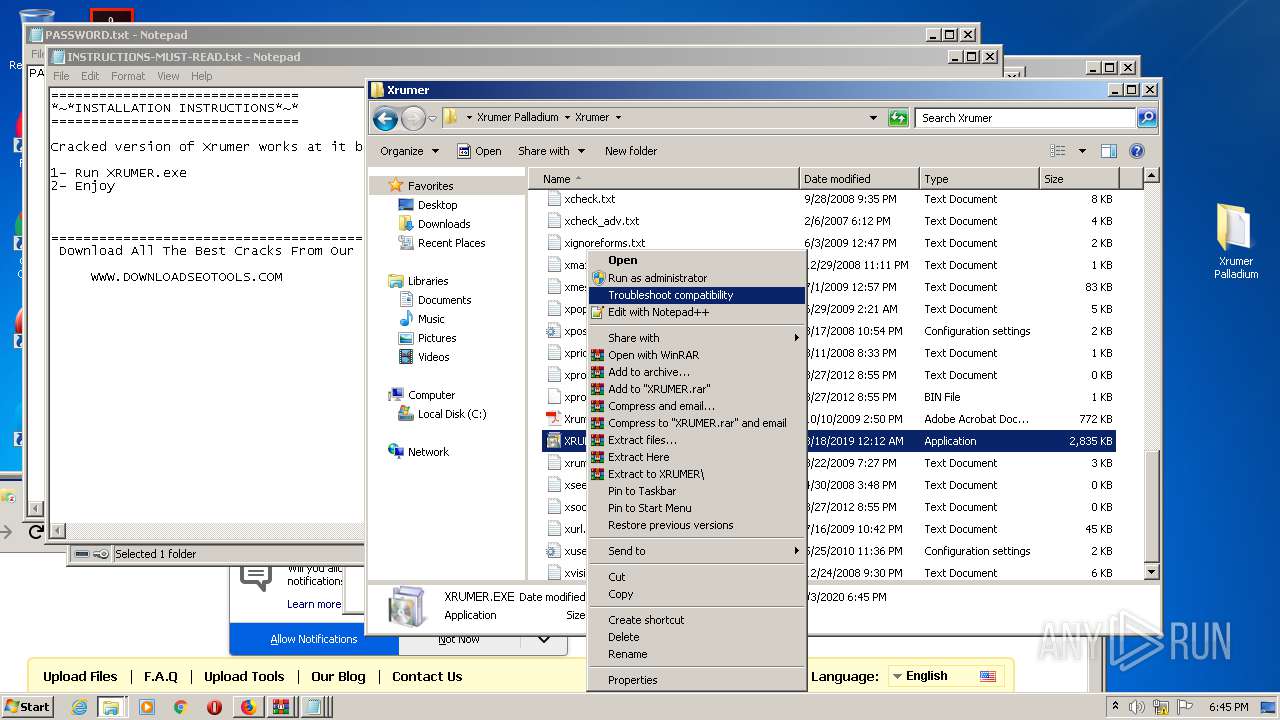Open the English language dropdown on webpage
The image size is (1280, 720).
[x=945, y=676]
